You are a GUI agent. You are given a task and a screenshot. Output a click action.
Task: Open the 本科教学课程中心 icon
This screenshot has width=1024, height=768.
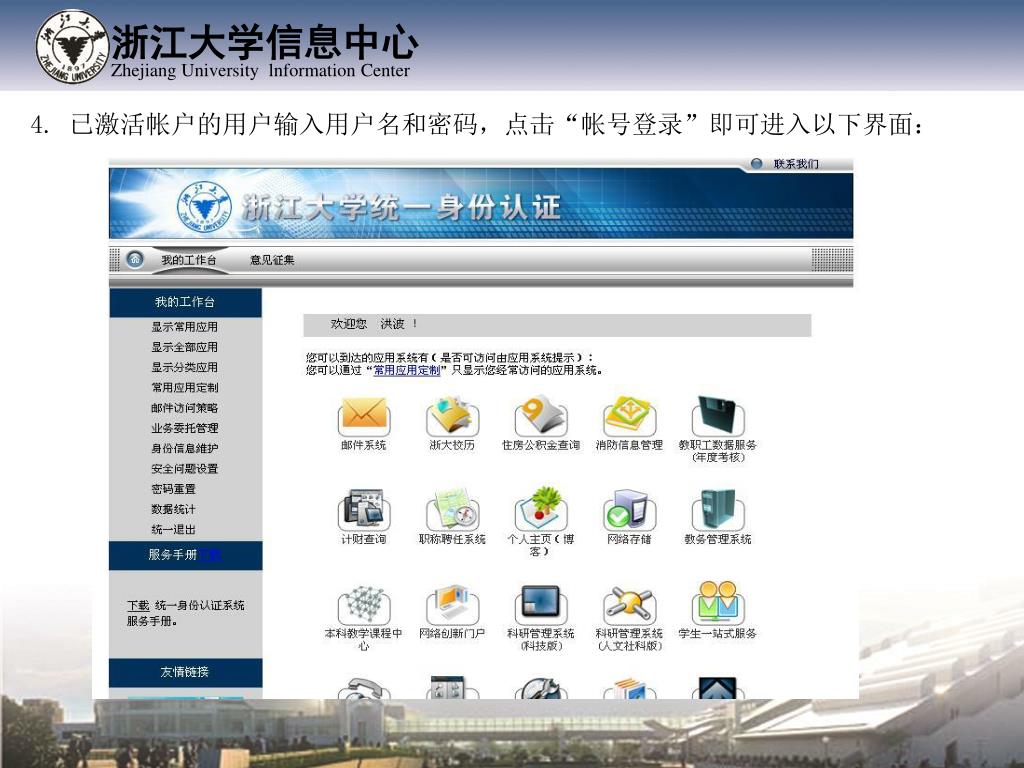pos(364,605)
